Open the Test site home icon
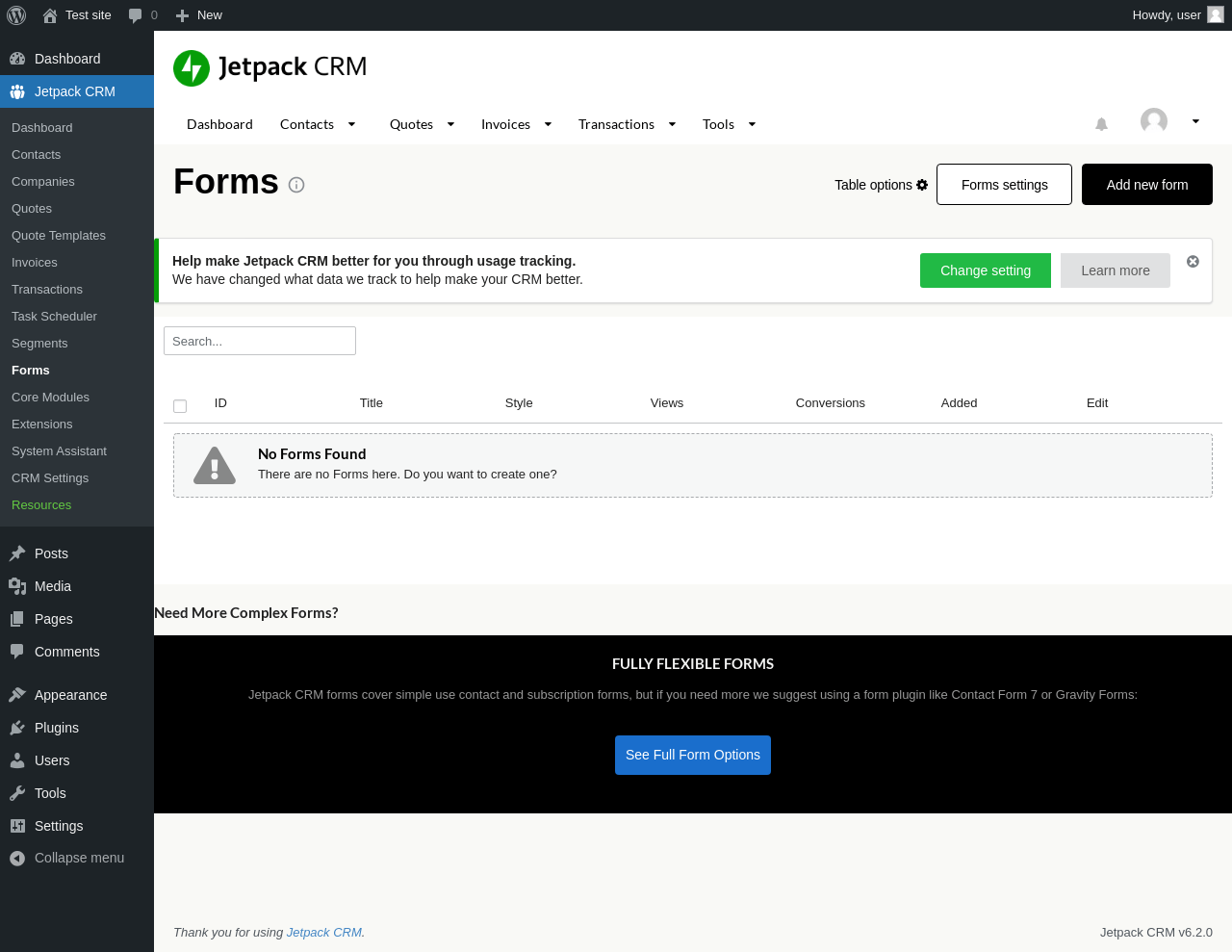The image size is (1232, 952). [50, 15]
